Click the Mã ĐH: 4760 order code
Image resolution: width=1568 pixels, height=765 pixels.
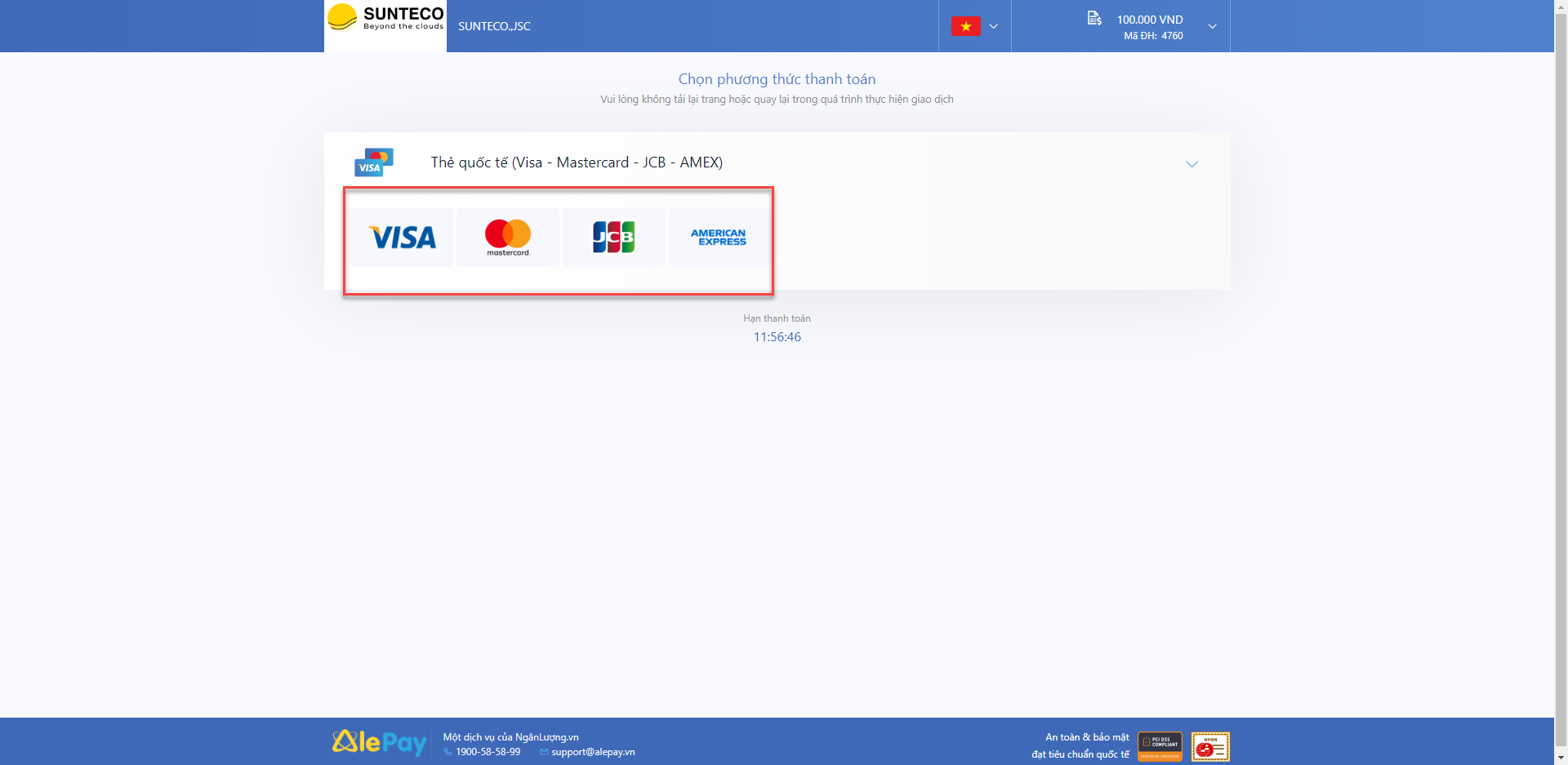coord(1153,36)
